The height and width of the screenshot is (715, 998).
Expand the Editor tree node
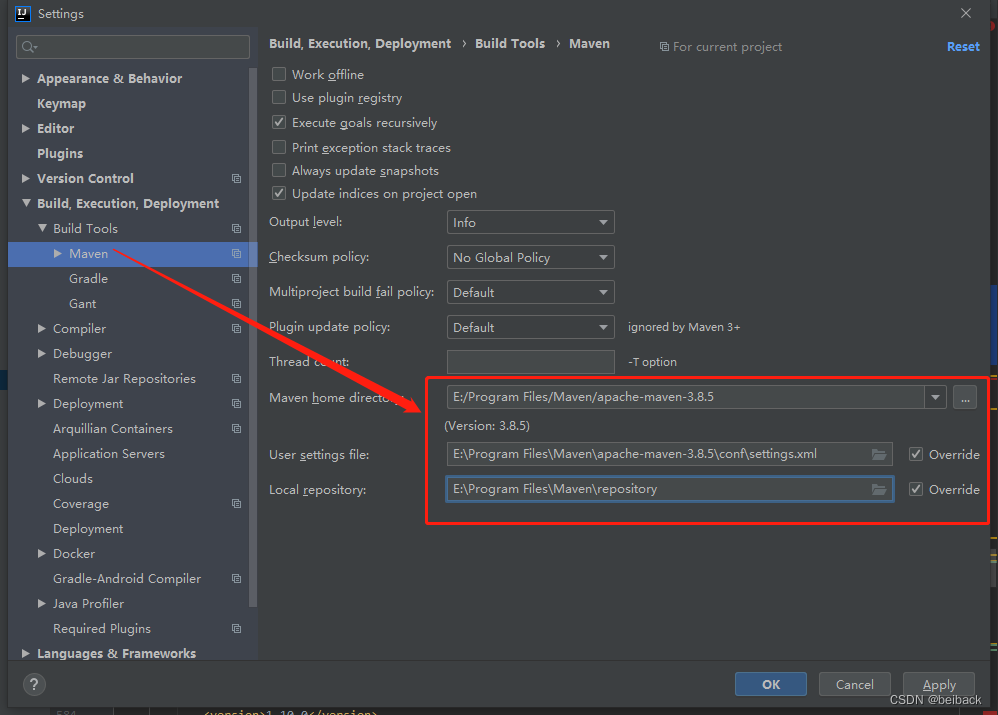click(x=25, y=129)
